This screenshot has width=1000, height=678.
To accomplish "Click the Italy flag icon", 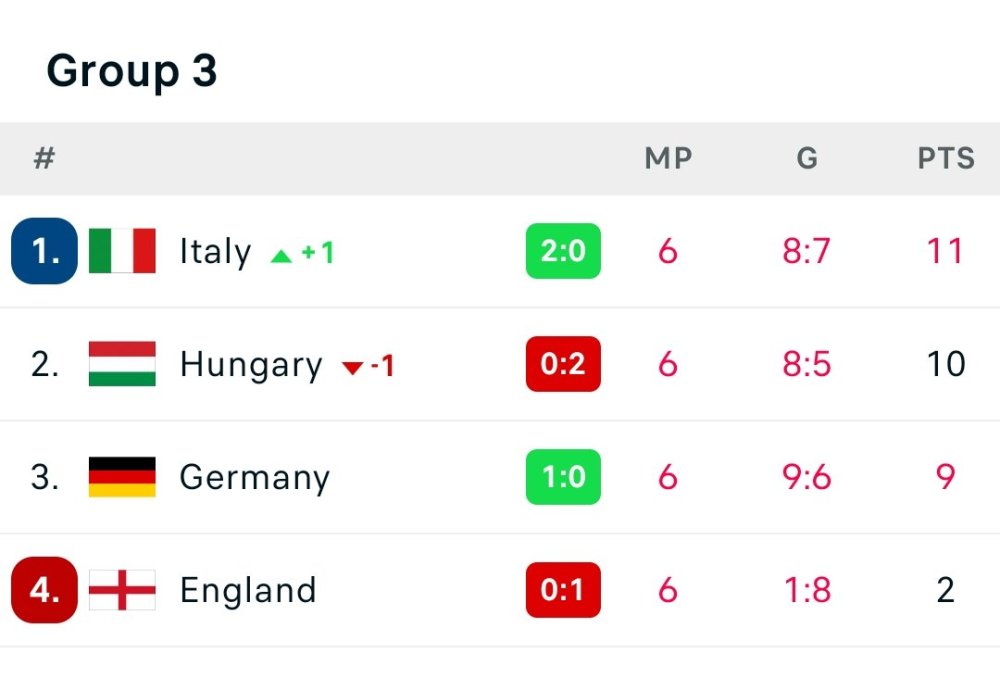I will 122,251.
